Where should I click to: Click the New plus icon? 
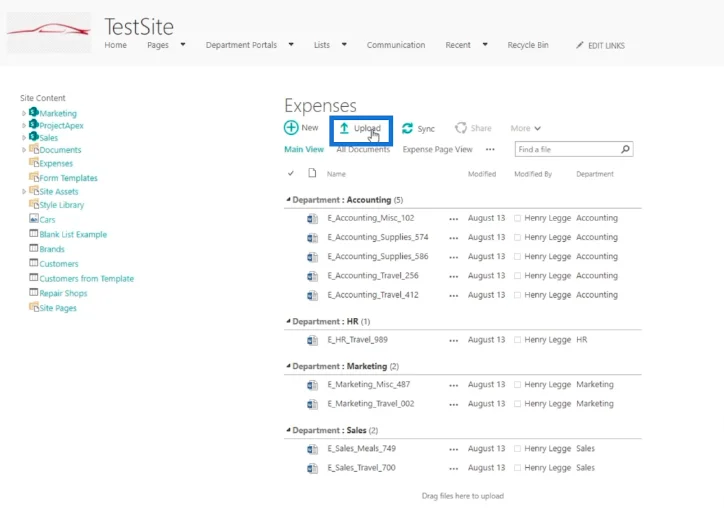291,127
